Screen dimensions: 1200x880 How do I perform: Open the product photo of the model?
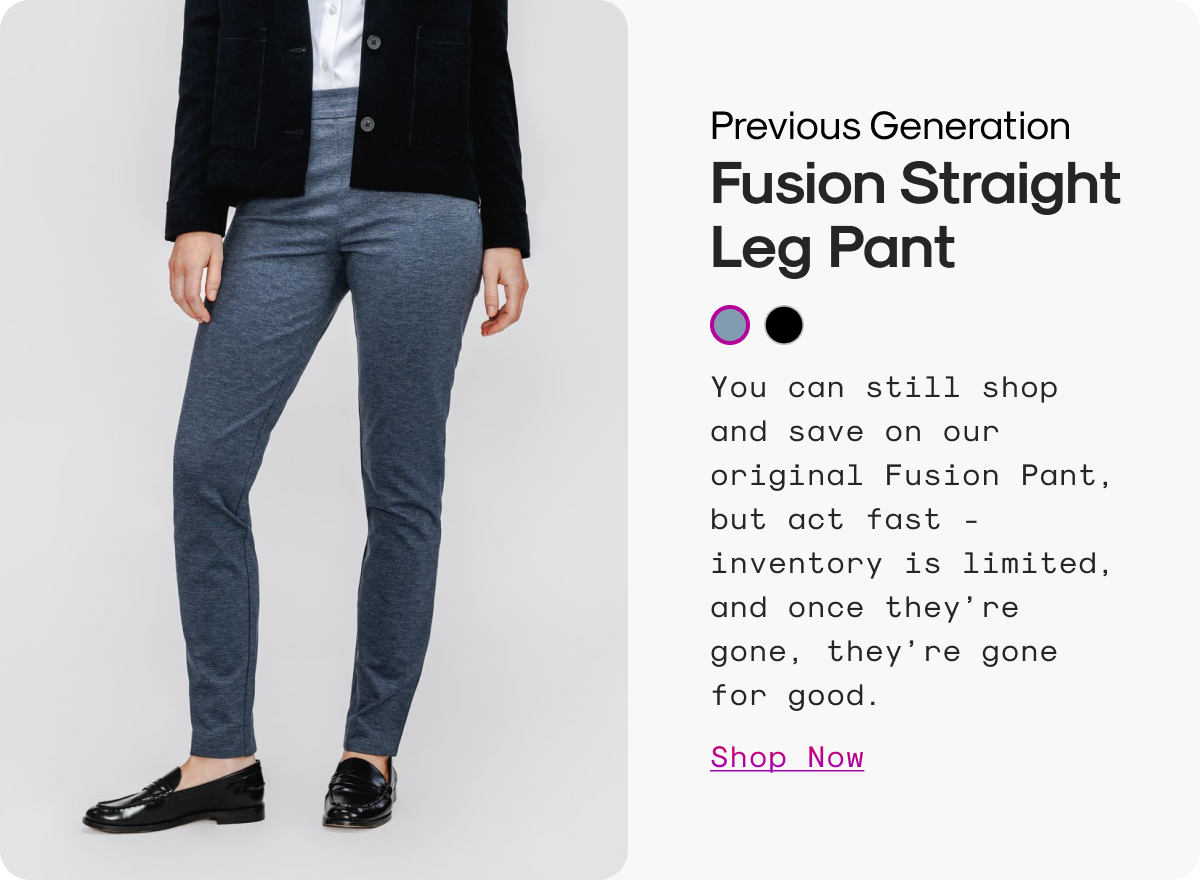(x=314, y=440)
